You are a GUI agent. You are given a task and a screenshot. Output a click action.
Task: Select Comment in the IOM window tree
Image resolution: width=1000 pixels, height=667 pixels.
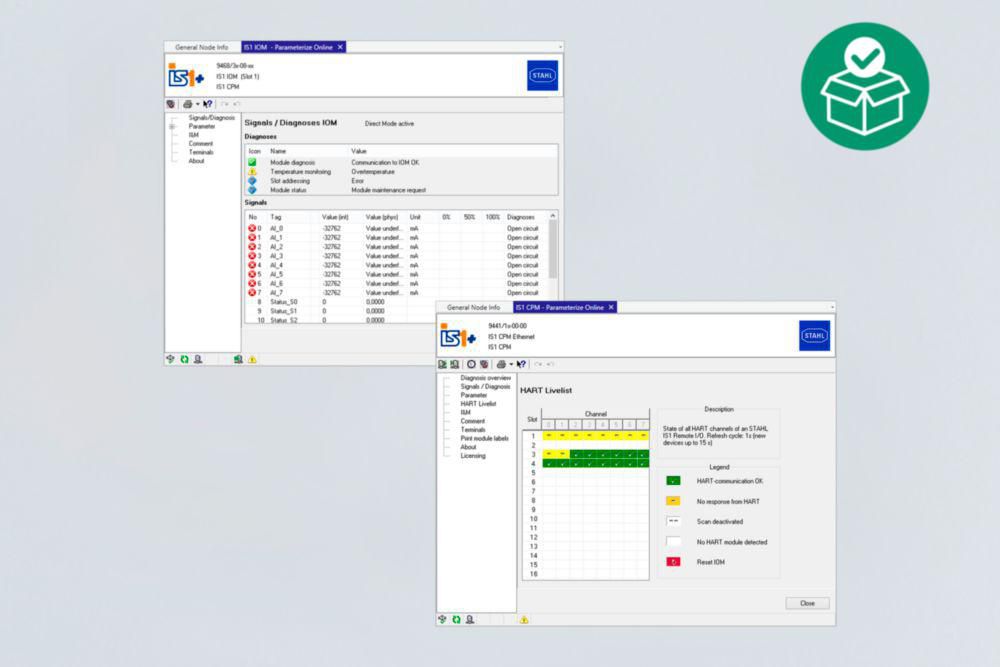[201, 143]
